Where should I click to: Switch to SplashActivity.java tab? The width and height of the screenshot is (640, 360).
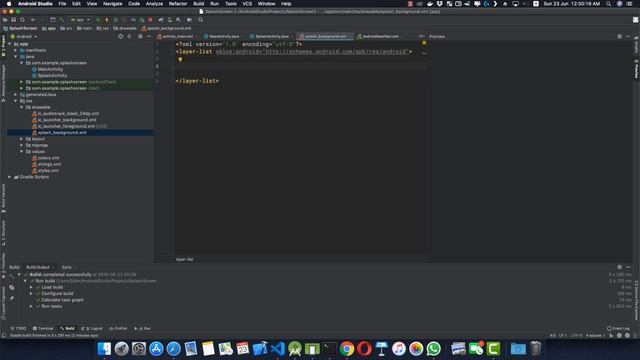click(x=271, y=36)
